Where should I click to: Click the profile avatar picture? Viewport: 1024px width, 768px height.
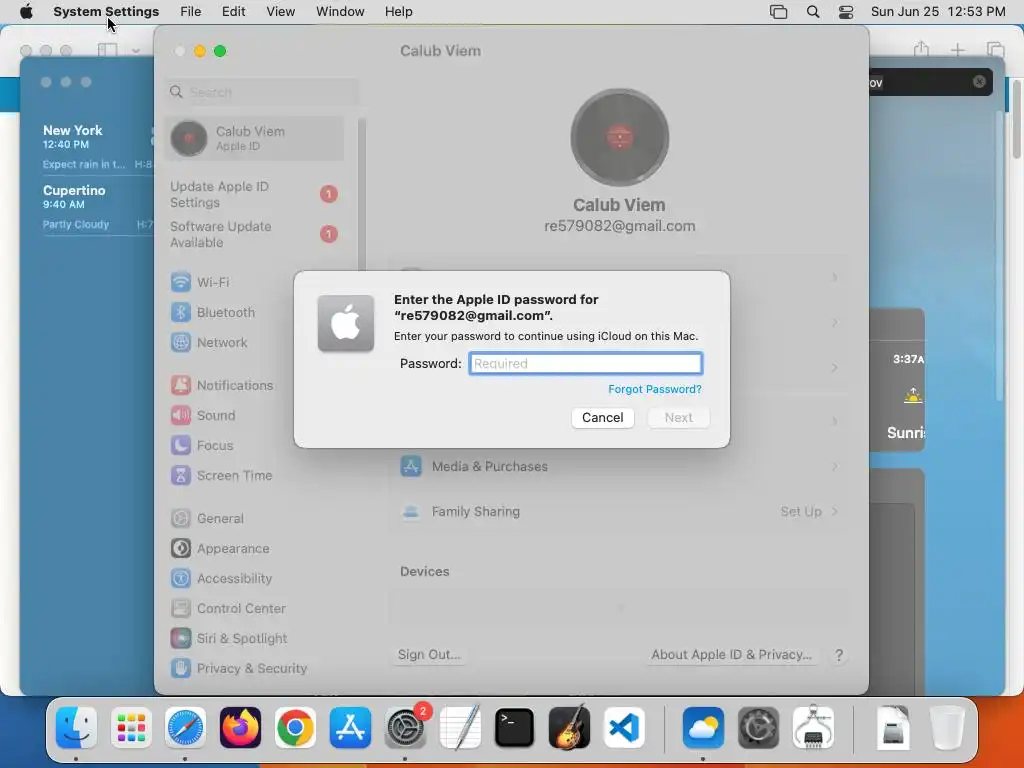click(x=619, y=138)
